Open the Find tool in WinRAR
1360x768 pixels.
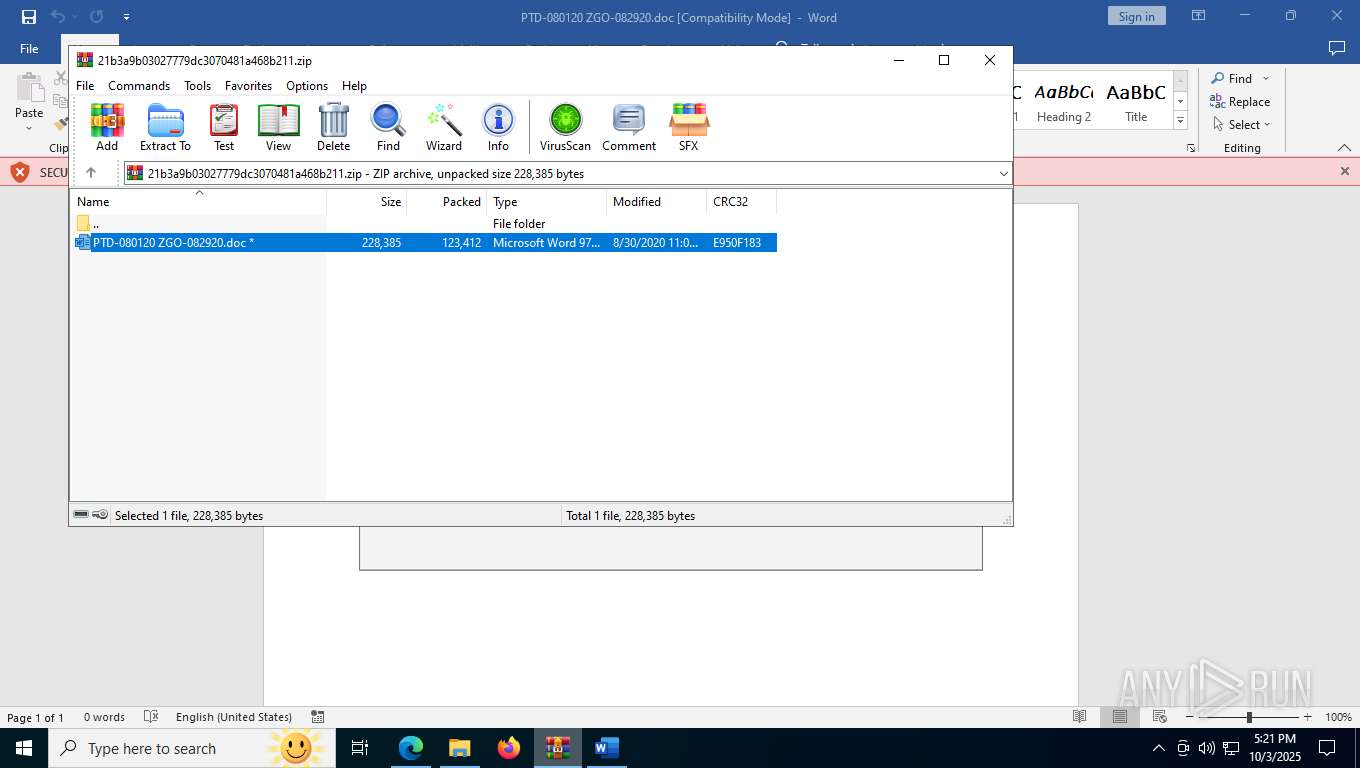pyautogui.click(x=388, y=127)
